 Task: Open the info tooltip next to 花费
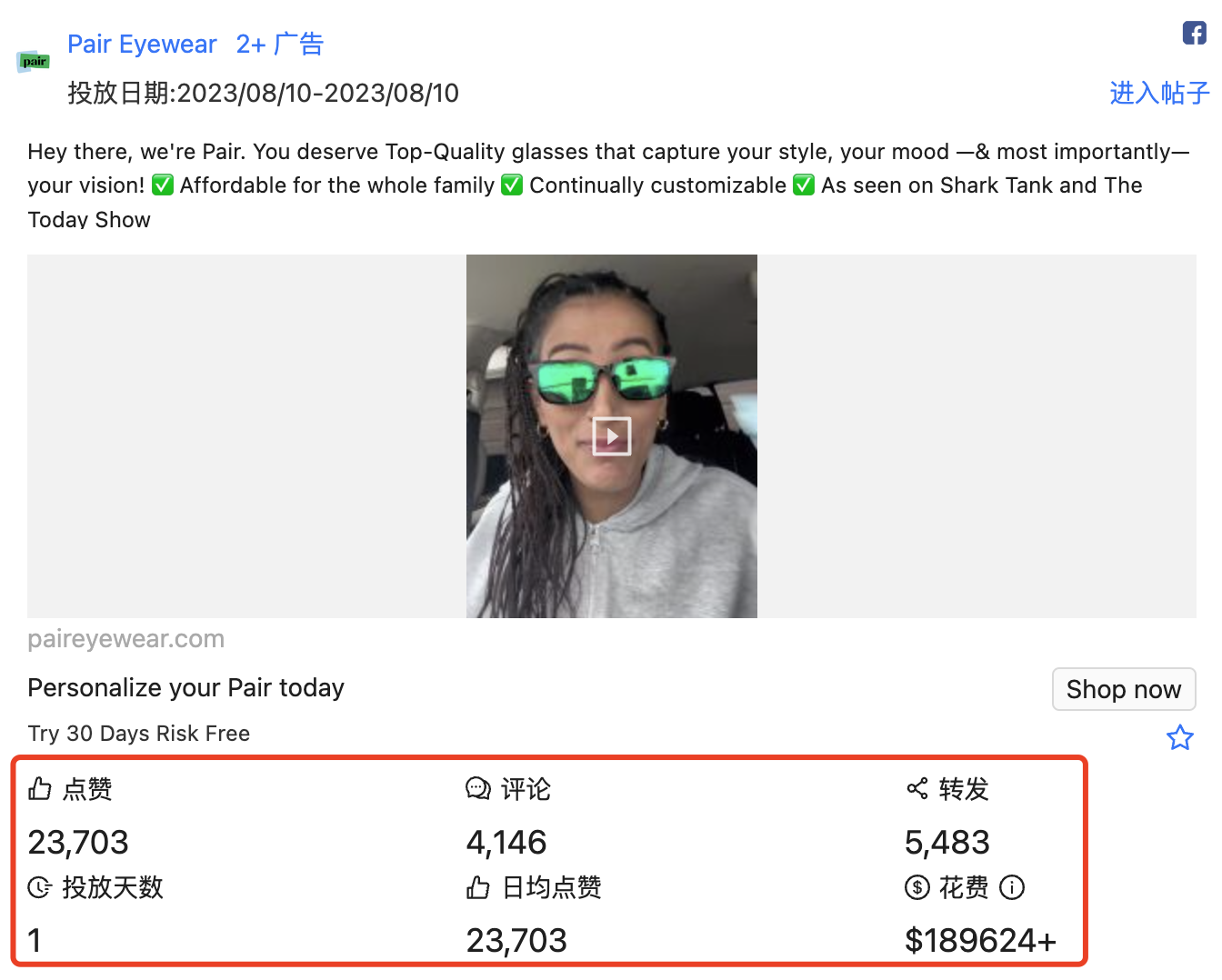[x=1012, y=887]
